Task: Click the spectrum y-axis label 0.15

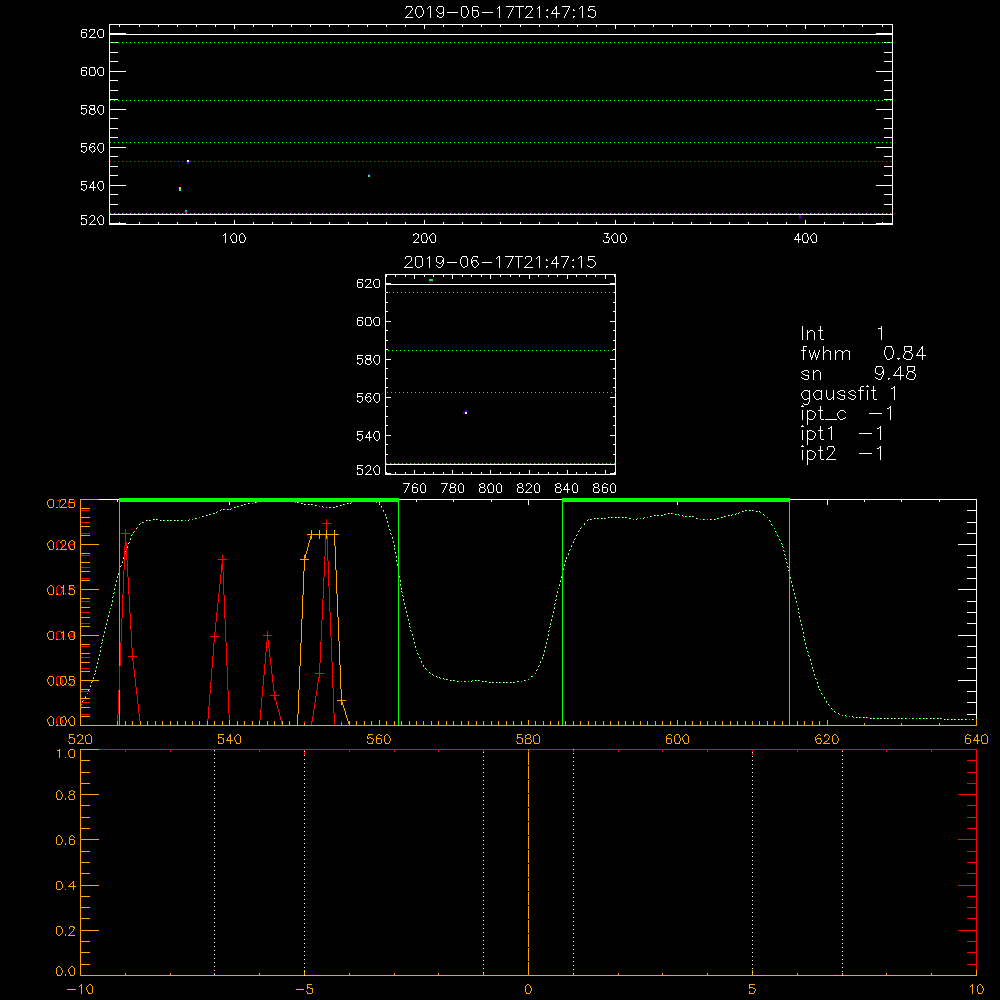Action: (x=61, y=591)
